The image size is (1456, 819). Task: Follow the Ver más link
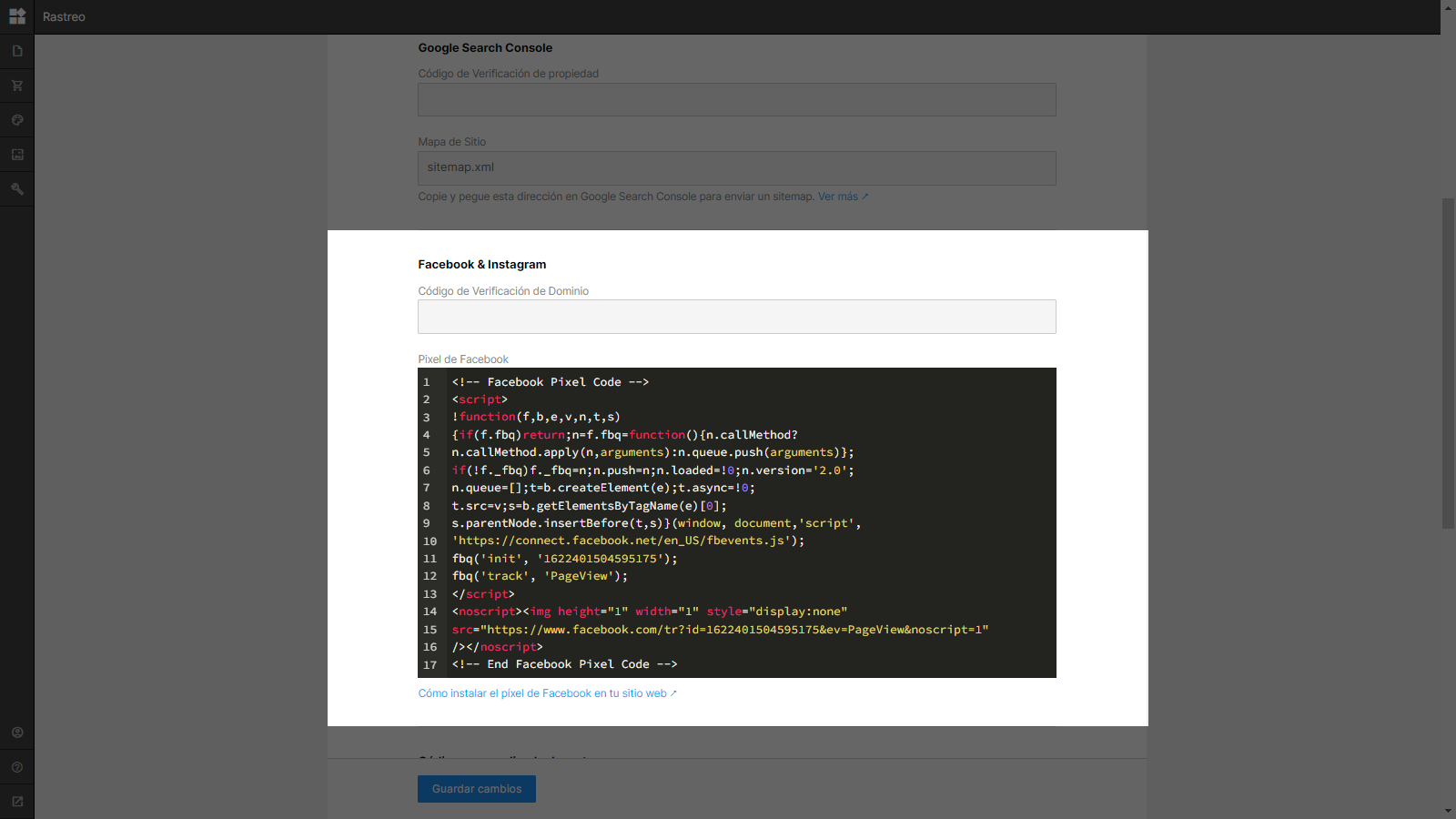coord(843,197)
